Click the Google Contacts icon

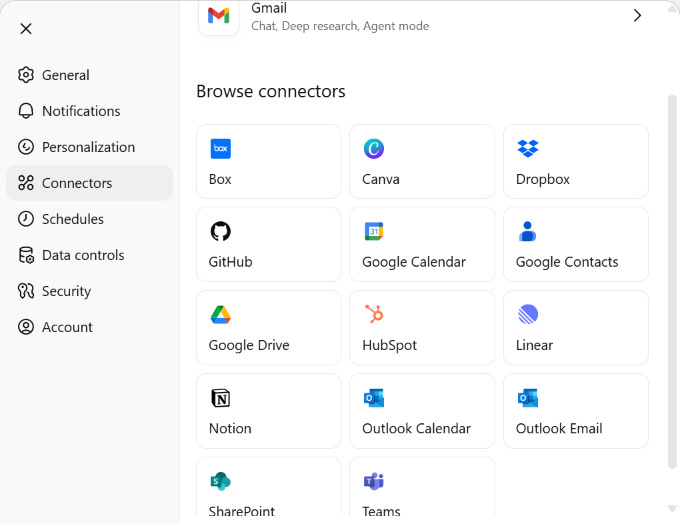(x=527, y=232)
